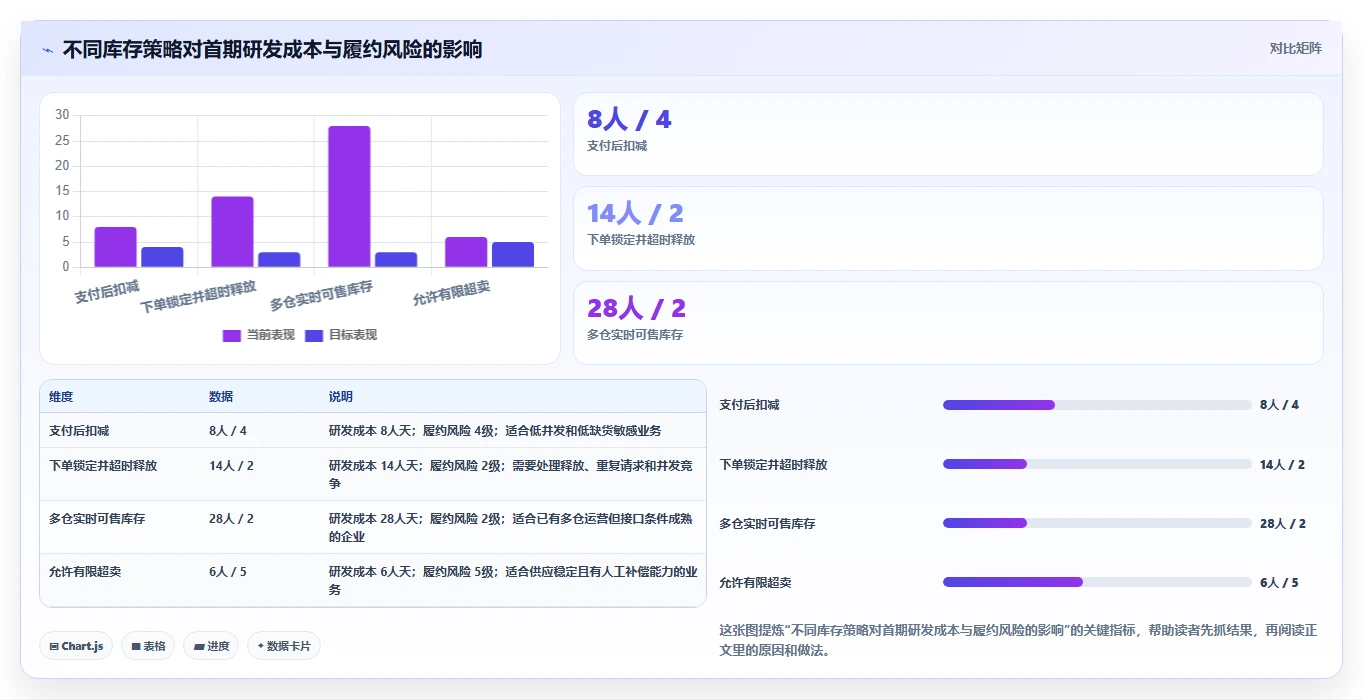Viewport: 1363px width, 700px height.
Task: Select the 14人 / 2 下单锁定并超时释放 card
Action: pyautogui.click(x=948, y=228)
